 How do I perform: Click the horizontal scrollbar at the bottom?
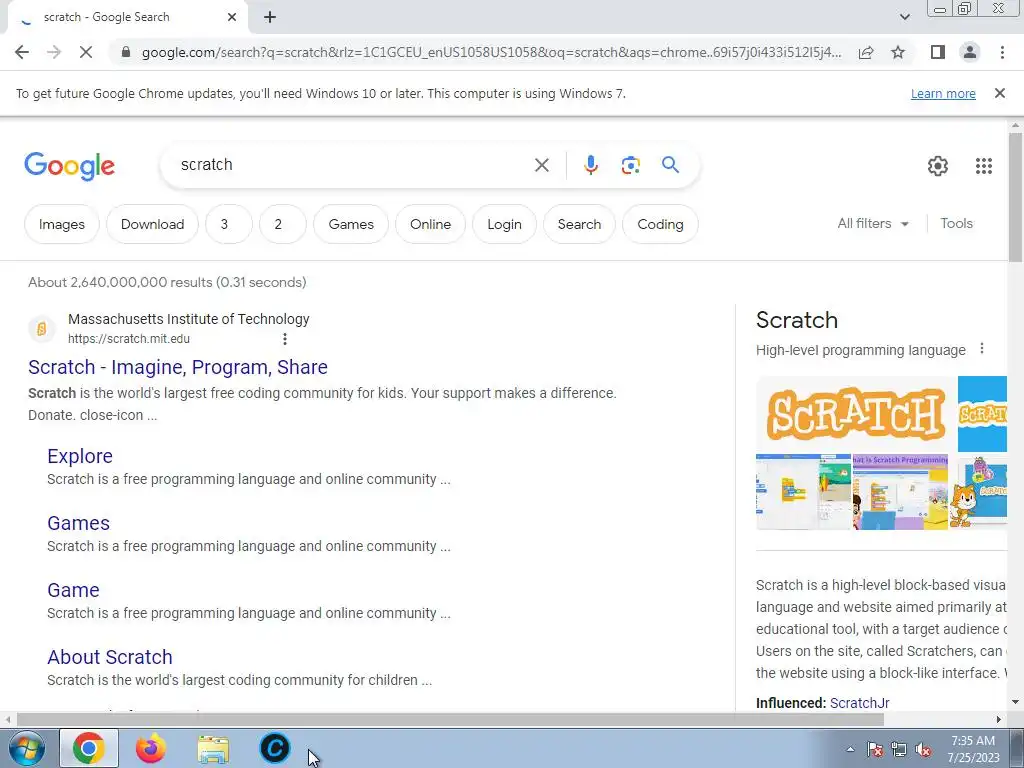449,719
